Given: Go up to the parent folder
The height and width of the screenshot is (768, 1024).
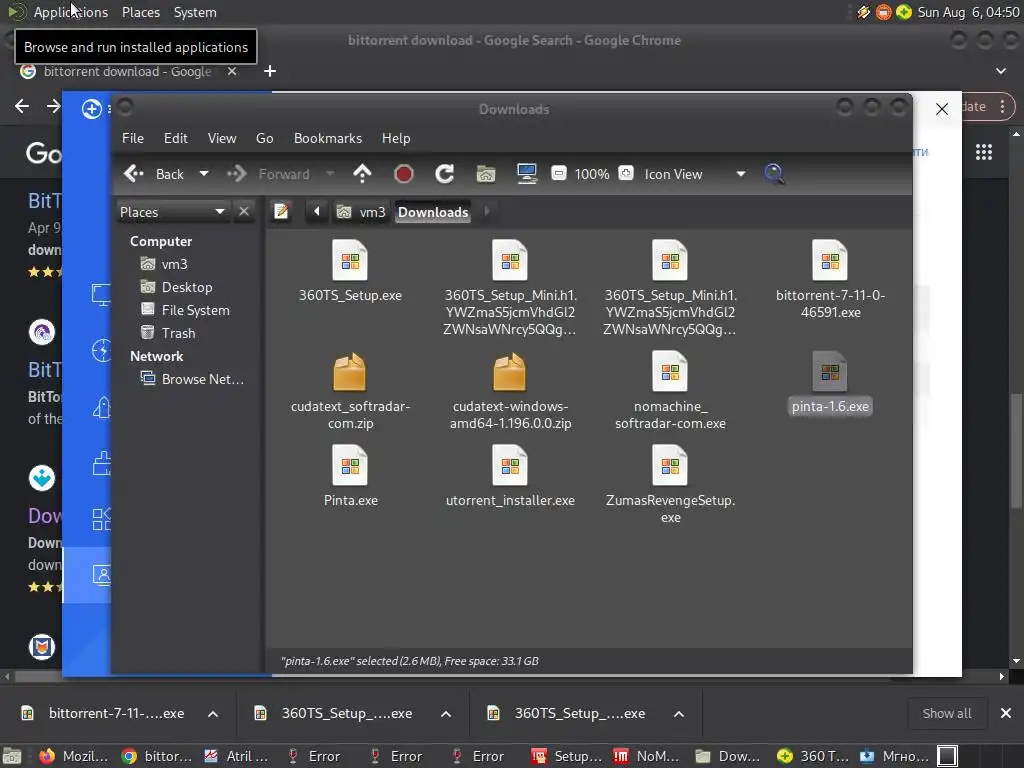Looking at the screenshot, I should pyautogui.click(x=362, y=174).
